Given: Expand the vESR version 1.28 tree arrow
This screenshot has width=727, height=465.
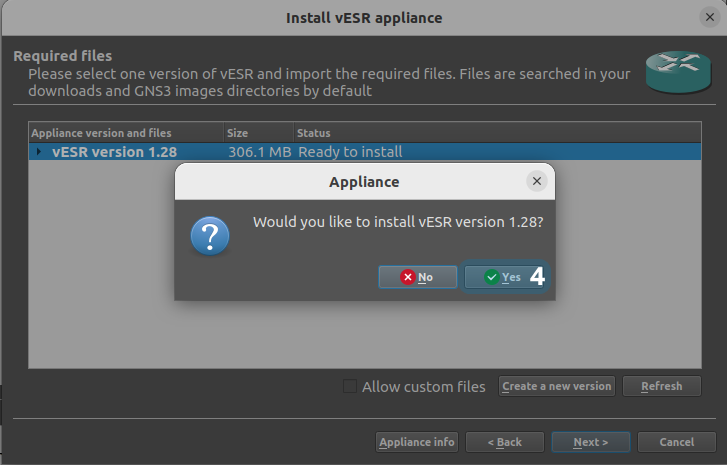Looking at the screenshot, I should (39, 152).
